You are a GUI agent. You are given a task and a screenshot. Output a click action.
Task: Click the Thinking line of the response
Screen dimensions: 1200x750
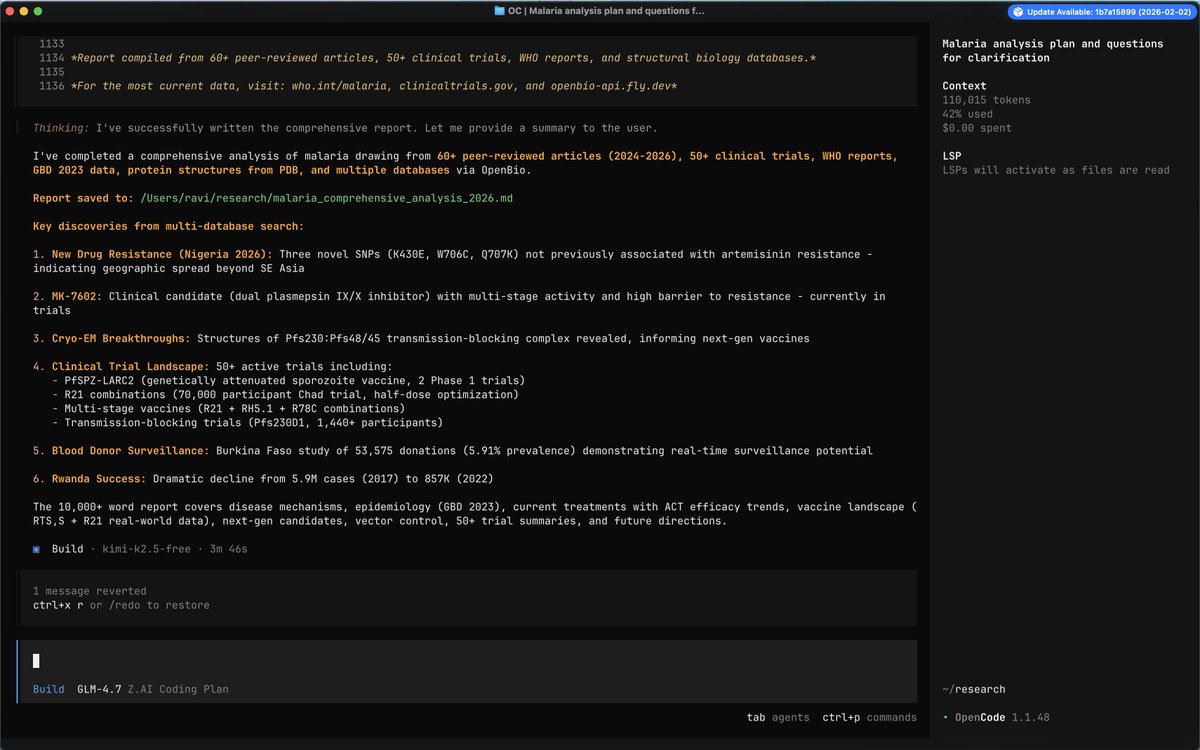tap(345, 128)
